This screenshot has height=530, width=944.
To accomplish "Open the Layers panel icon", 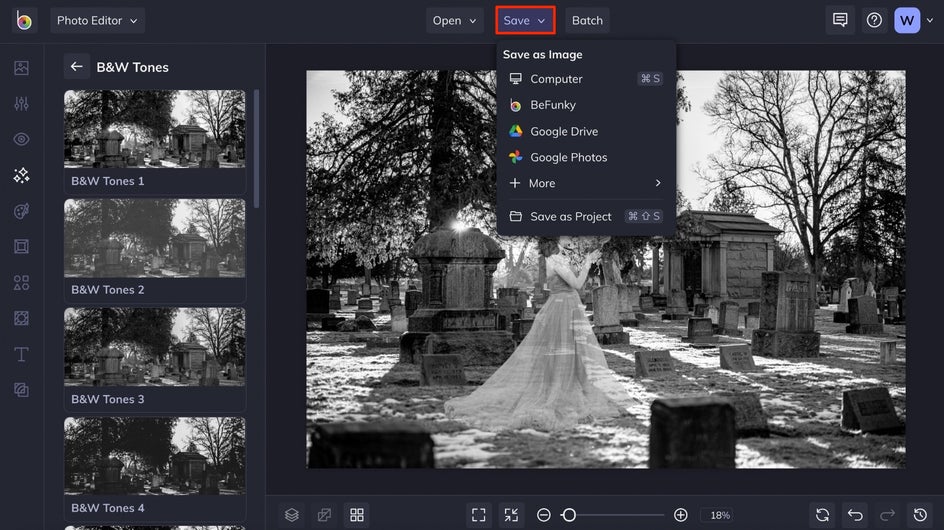I will click(x=292, y=515).
